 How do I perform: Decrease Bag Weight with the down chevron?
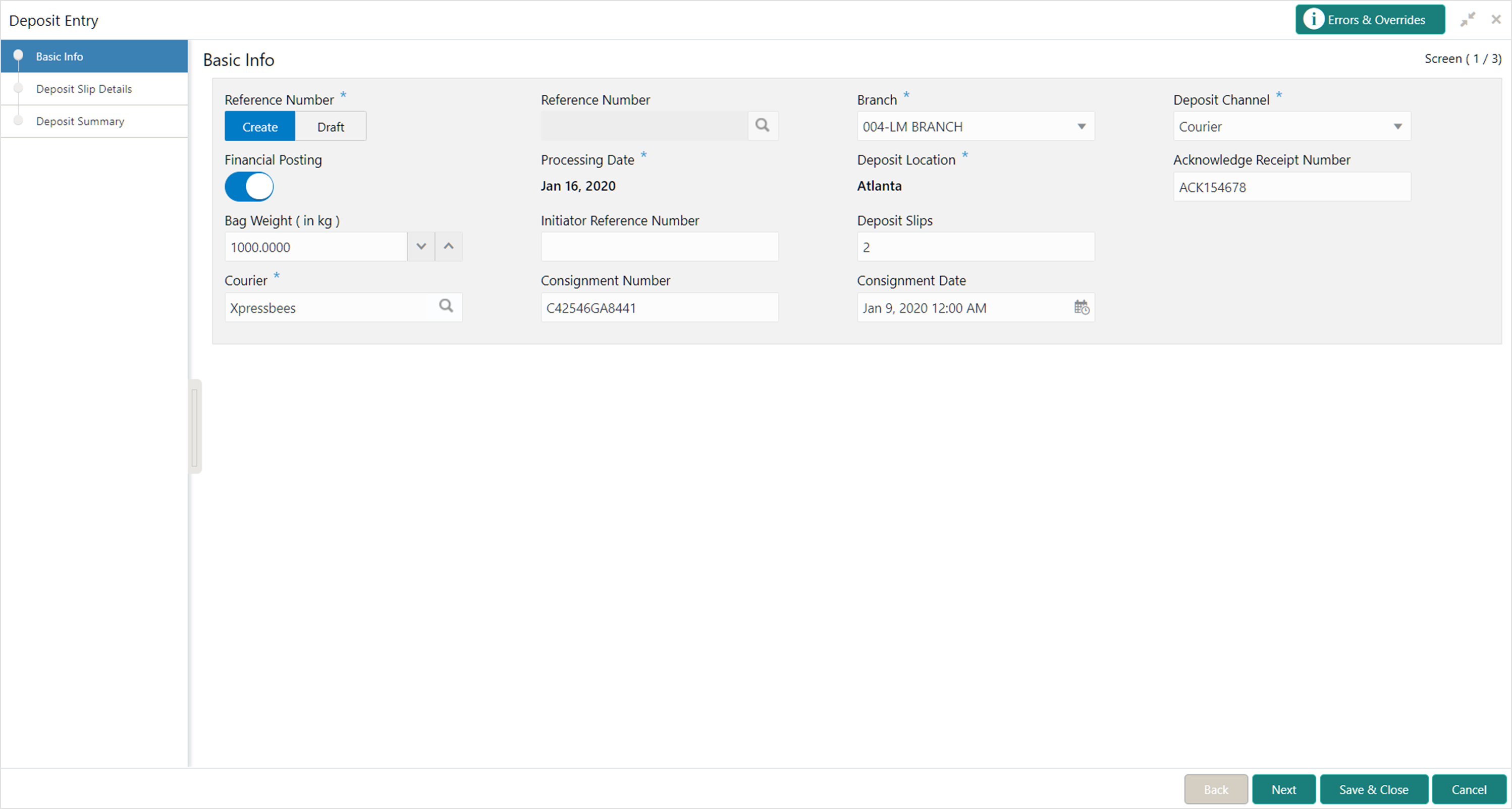(421, 247)
